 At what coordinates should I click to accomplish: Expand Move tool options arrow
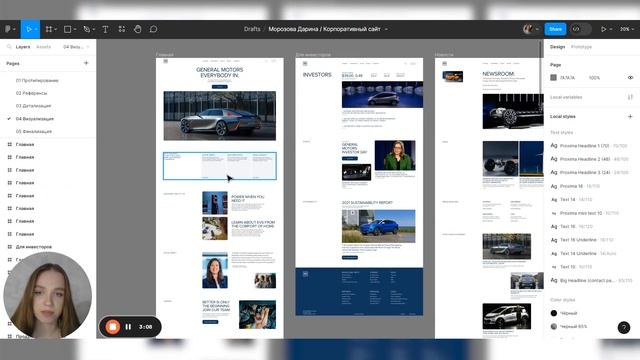pos(36,29)
